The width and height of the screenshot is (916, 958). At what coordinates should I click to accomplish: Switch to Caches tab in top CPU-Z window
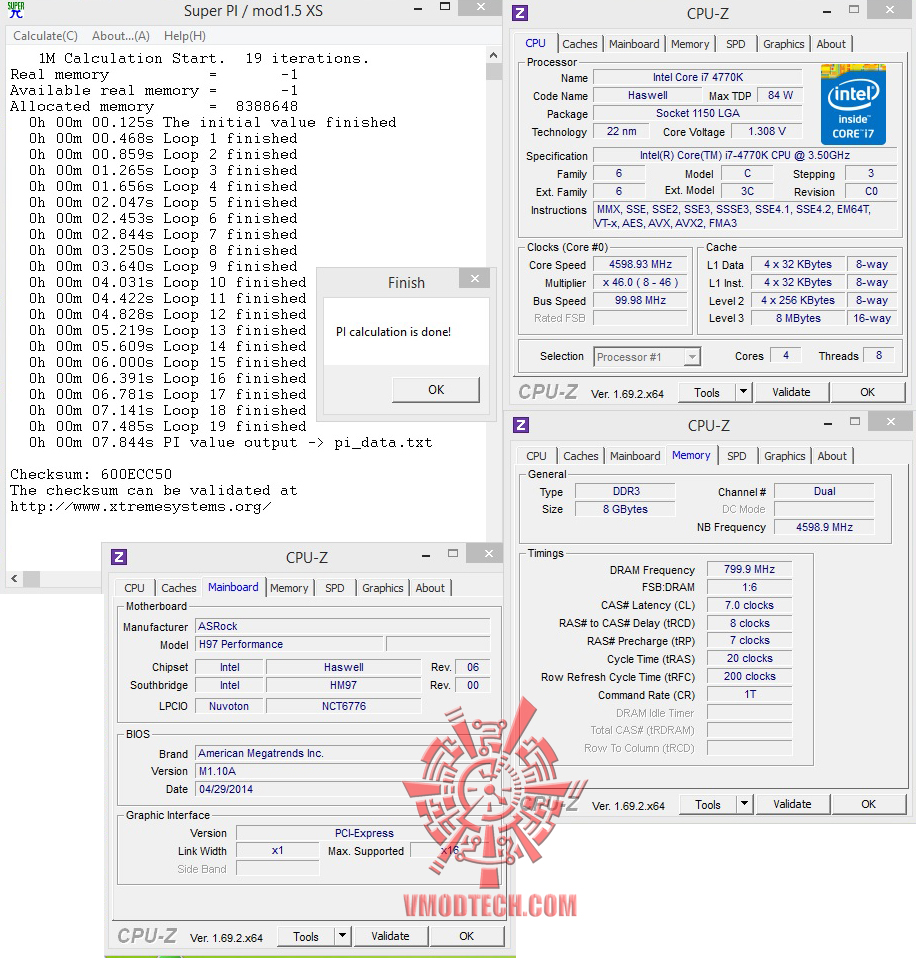579,44
